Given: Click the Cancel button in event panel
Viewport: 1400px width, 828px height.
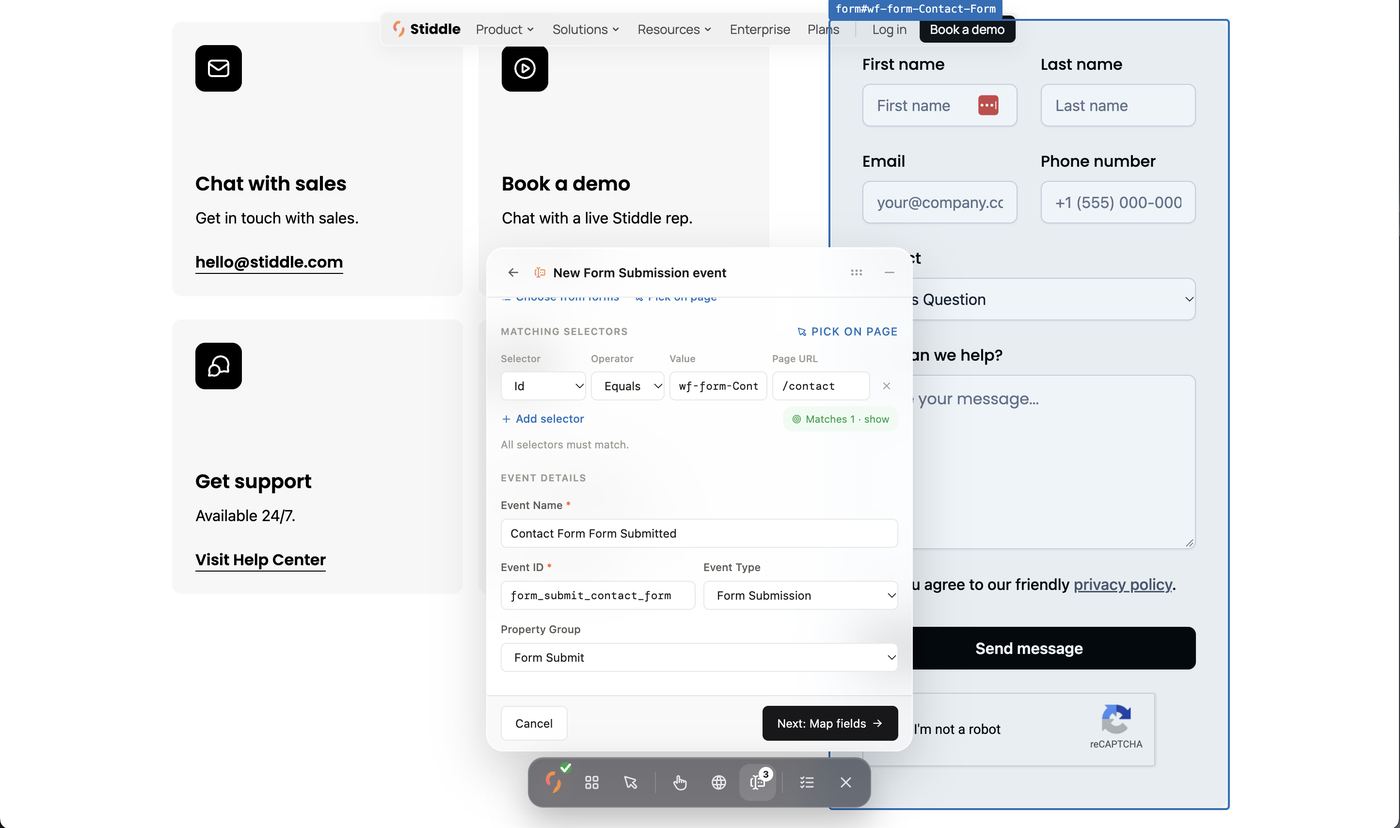Looking at the screenshot, I should pos(534,723).
